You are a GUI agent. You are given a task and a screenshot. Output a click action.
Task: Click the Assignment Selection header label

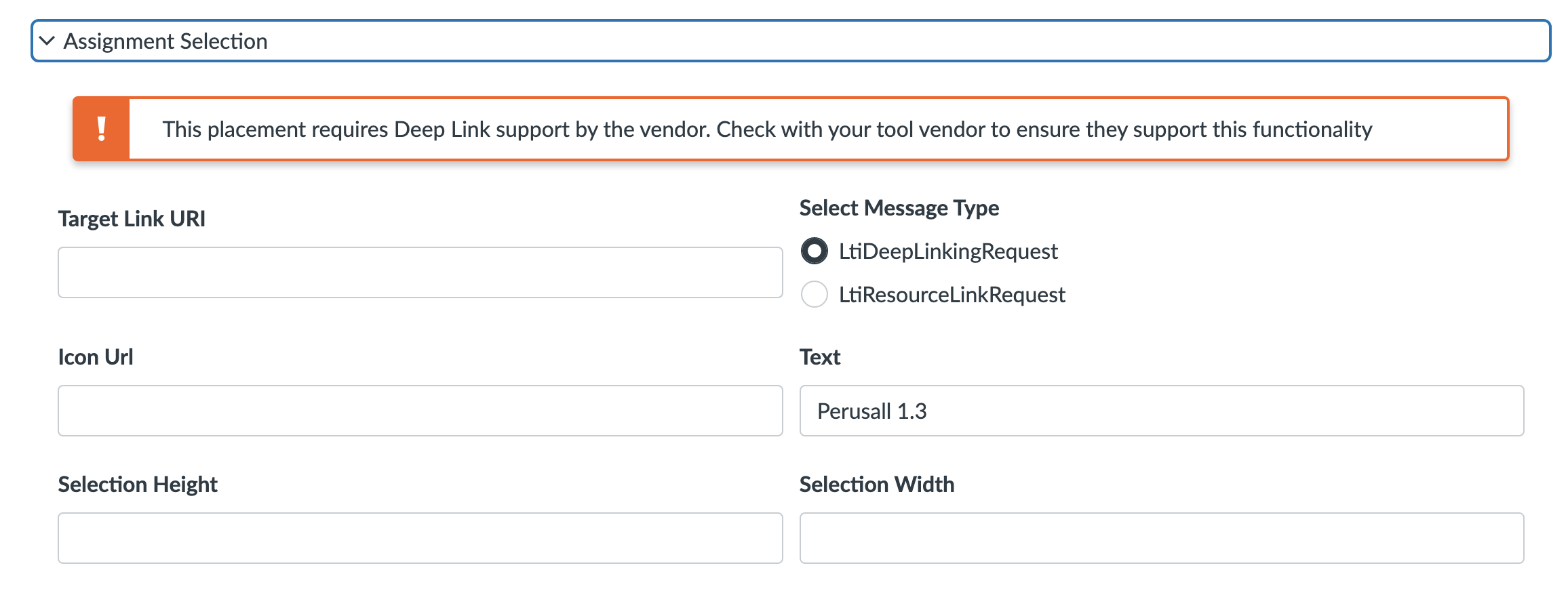(x=165, y=41)
